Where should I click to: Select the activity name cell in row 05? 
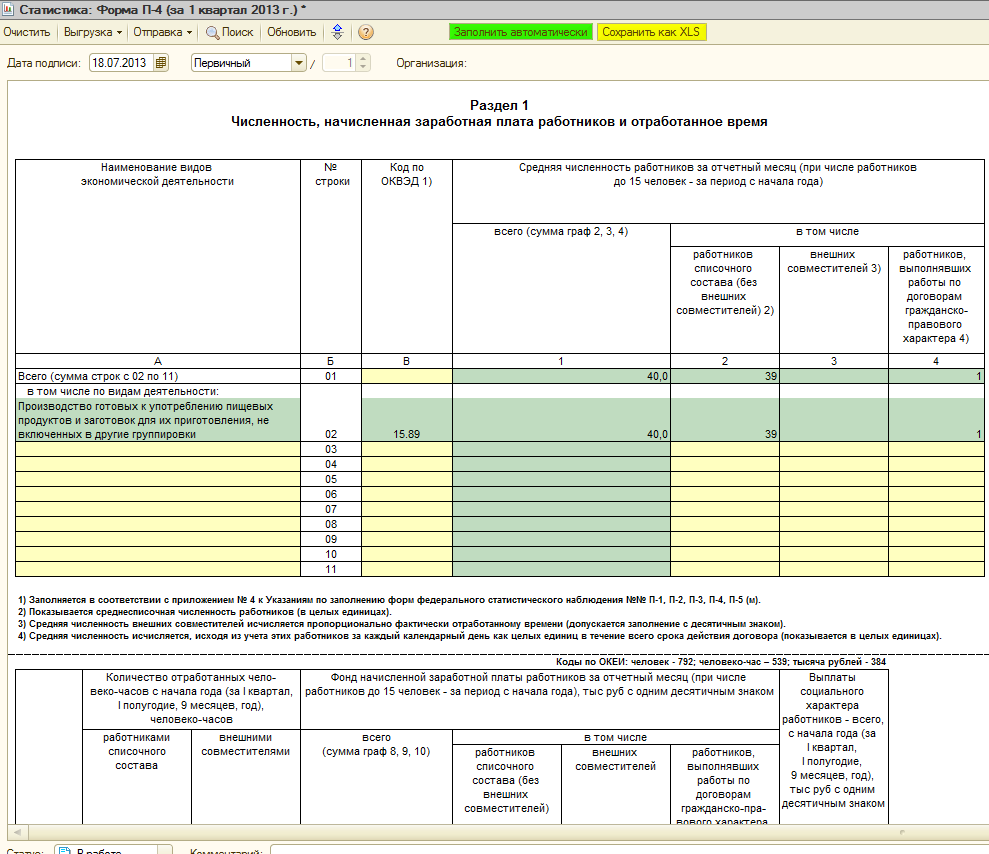[x=158, y=479]
